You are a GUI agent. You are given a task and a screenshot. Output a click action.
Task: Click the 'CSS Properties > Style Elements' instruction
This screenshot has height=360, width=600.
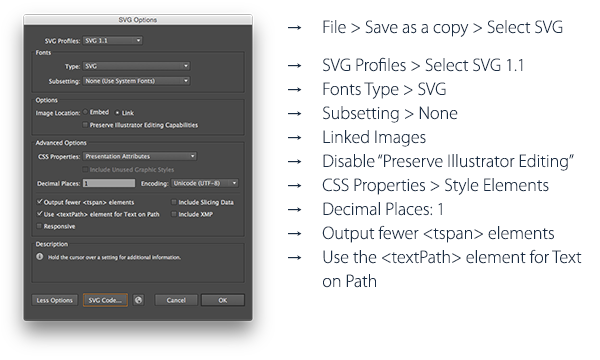click(x=435, y=186)
